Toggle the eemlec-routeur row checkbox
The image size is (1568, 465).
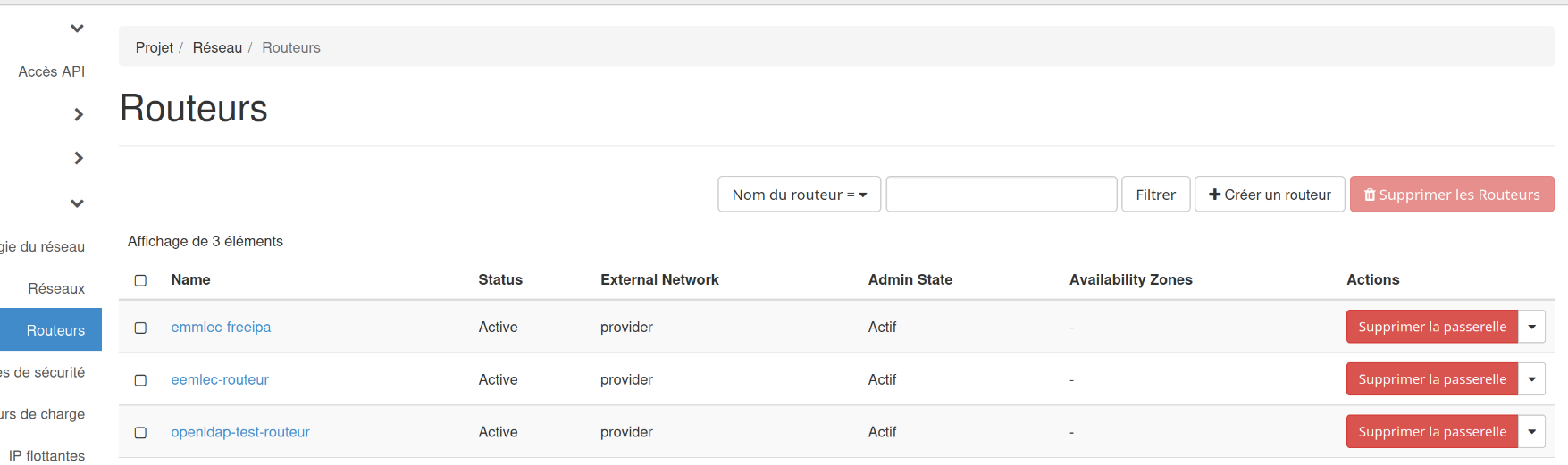pos(140,380)
